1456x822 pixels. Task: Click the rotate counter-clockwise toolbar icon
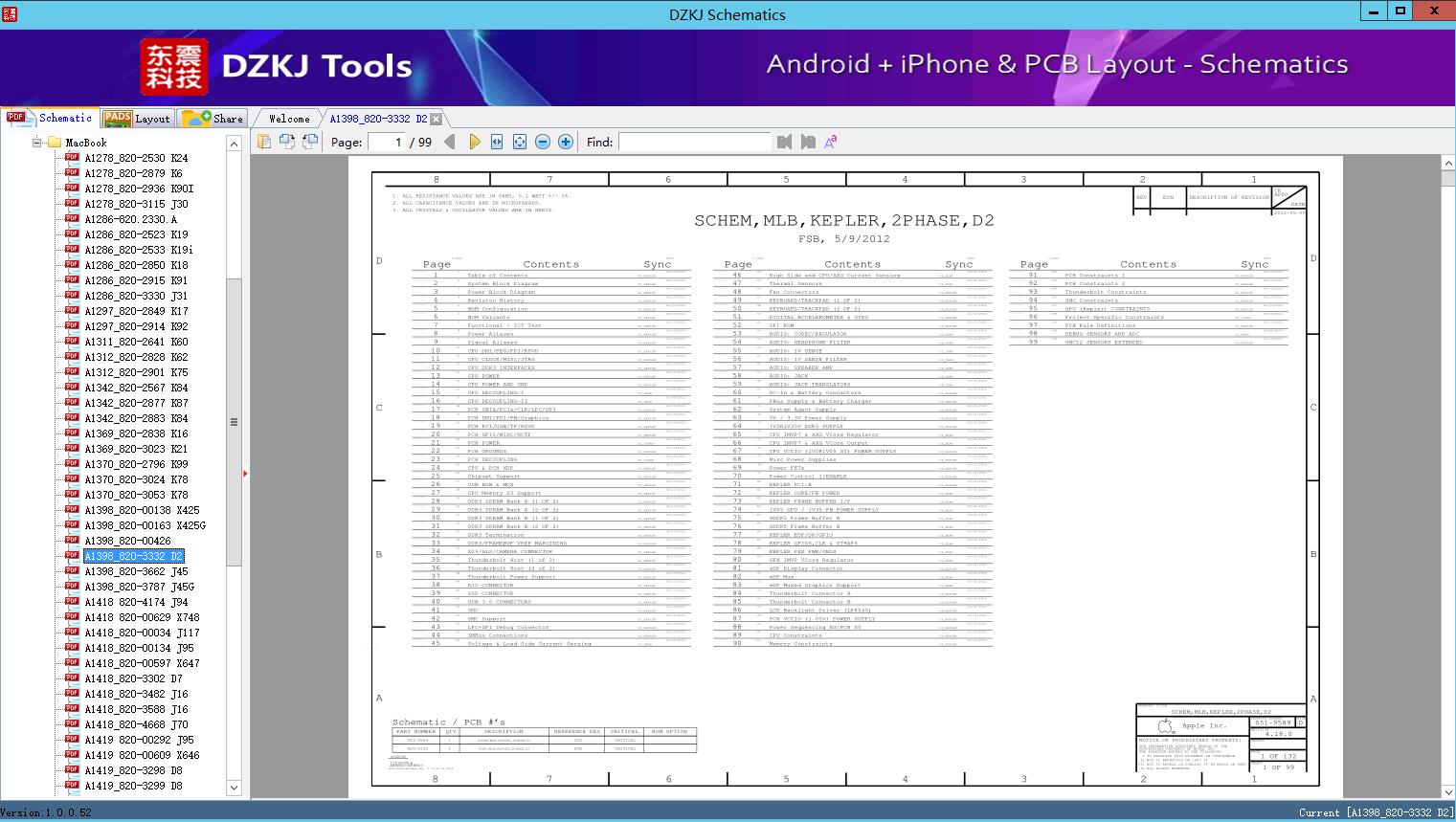click(x=310, y=142)
